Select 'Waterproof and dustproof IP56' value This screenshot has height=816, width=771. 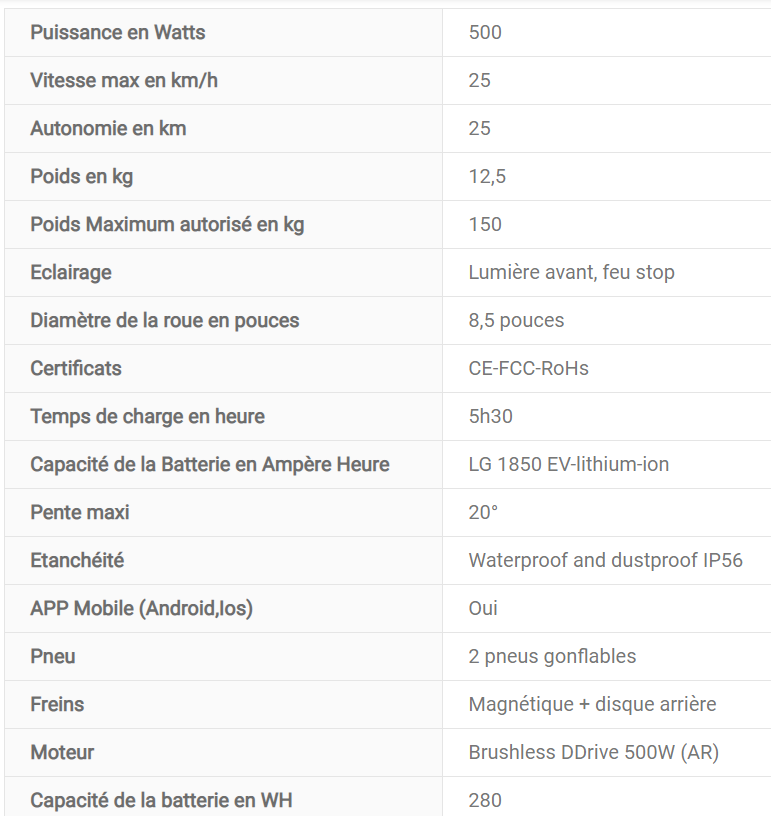tap(605, 561)
